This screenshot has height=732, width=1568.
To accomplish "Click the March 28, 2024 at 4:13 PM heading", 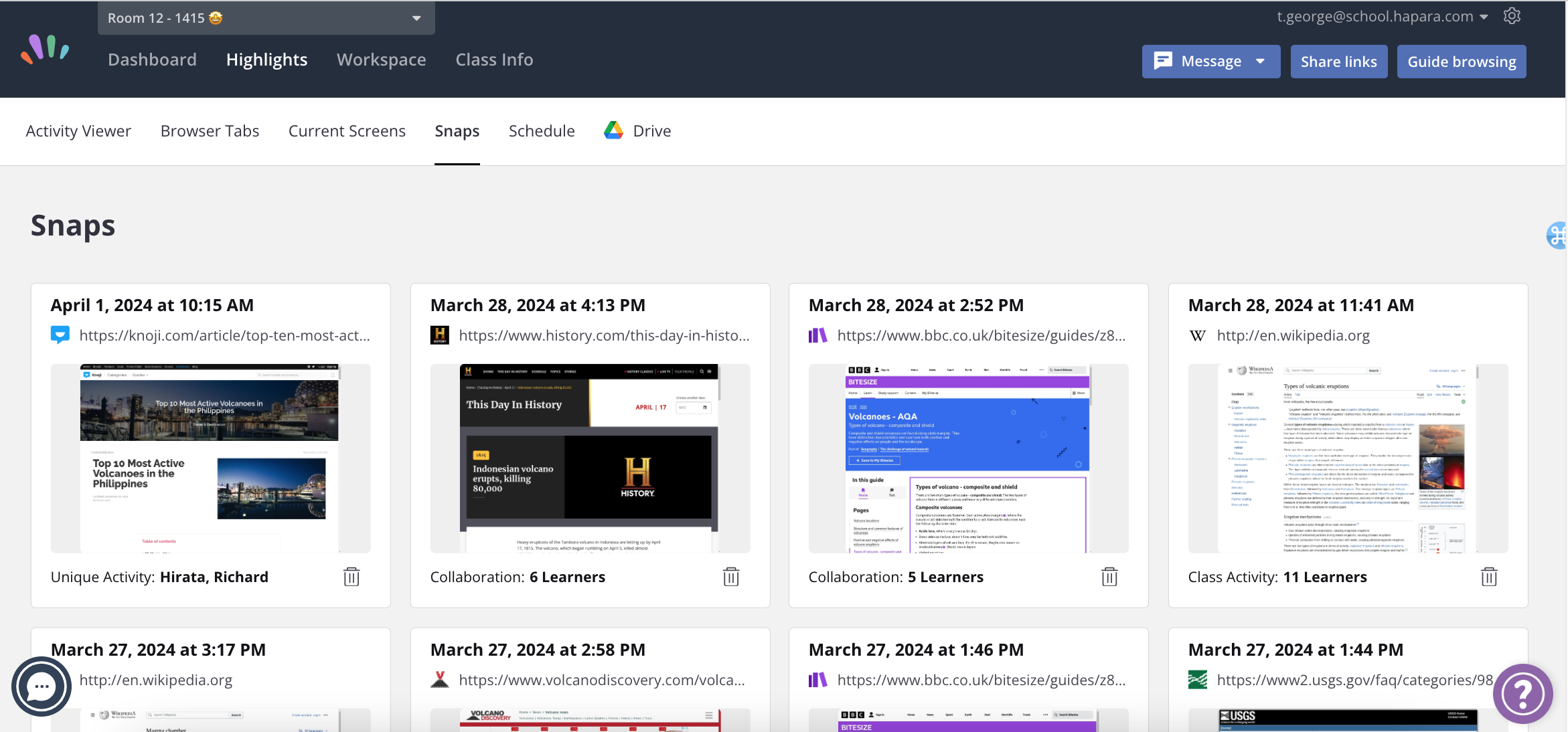I will pyautogui.click(x=538, y=305).
